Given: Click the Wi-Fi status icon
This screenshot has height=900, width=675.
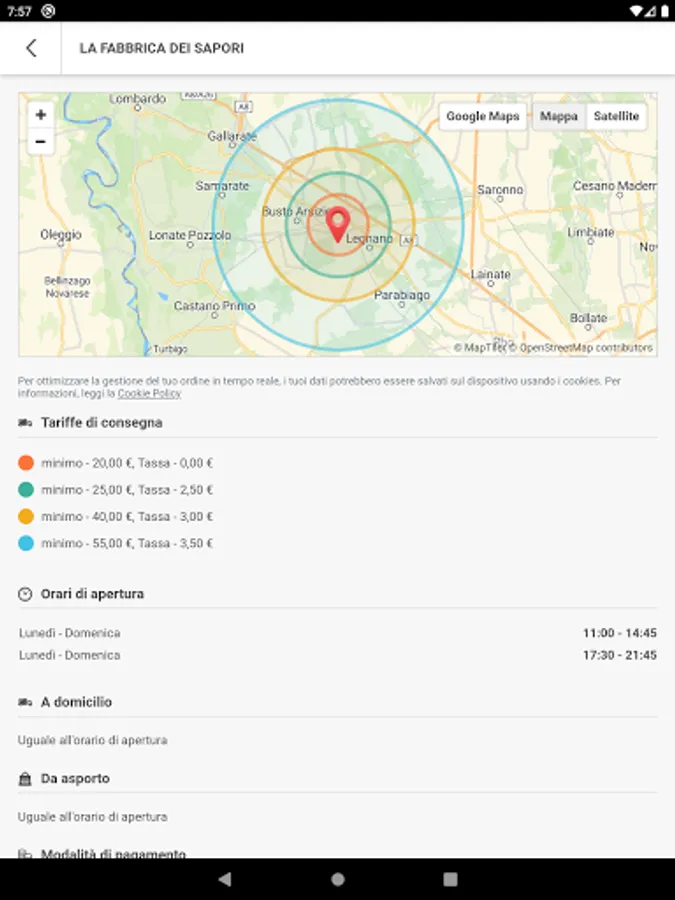Looking at the screenshot, I should point(635,11).
